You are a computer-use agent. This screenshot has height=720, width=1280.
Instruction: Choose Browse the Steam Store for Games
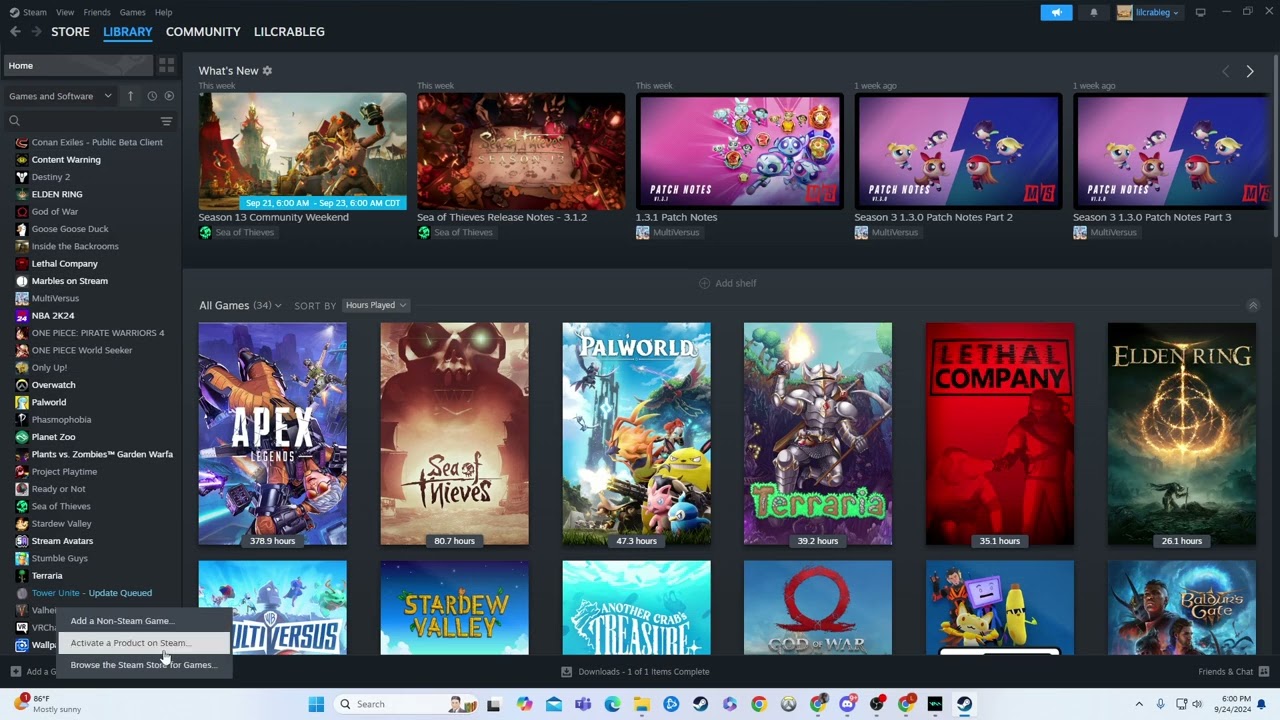tap(144, 665)
